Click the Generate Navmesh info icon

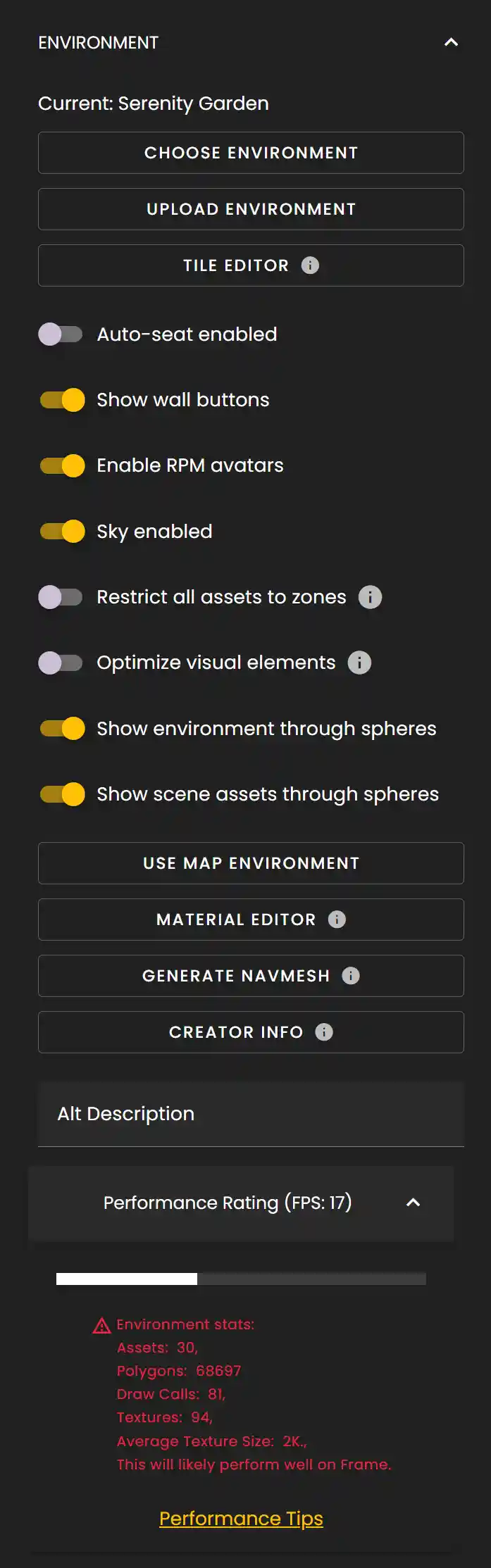[352, 976]
